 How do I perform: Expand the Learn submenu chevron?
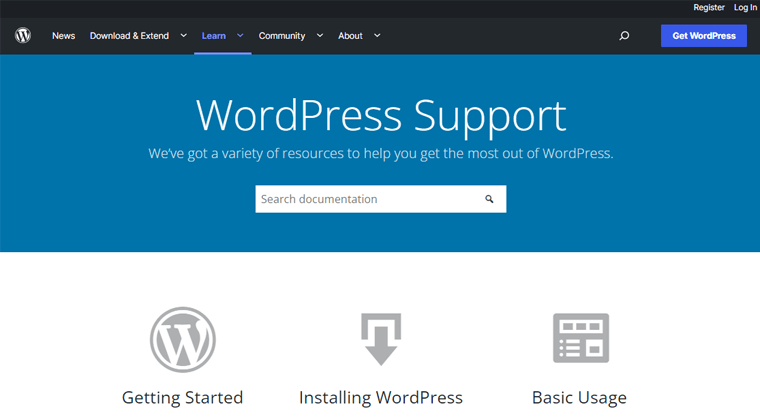coord(240,36)
